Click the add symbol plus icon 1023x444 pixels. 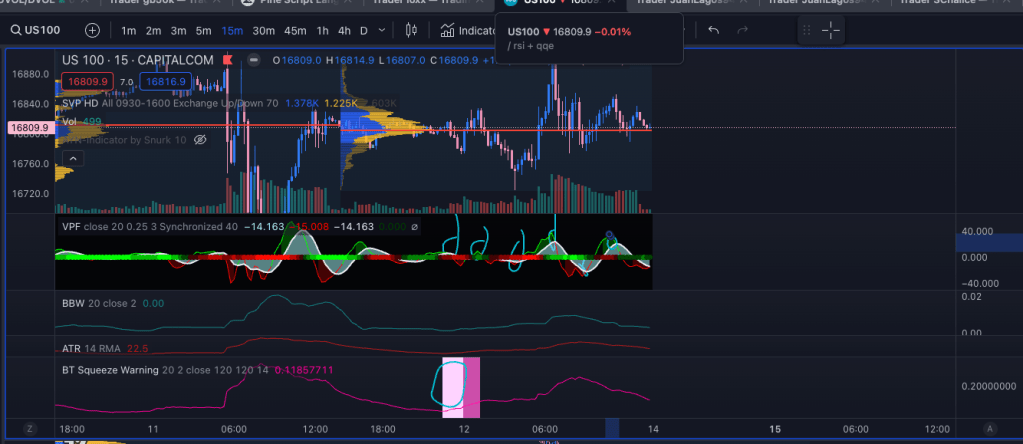[x=92, y=31]
